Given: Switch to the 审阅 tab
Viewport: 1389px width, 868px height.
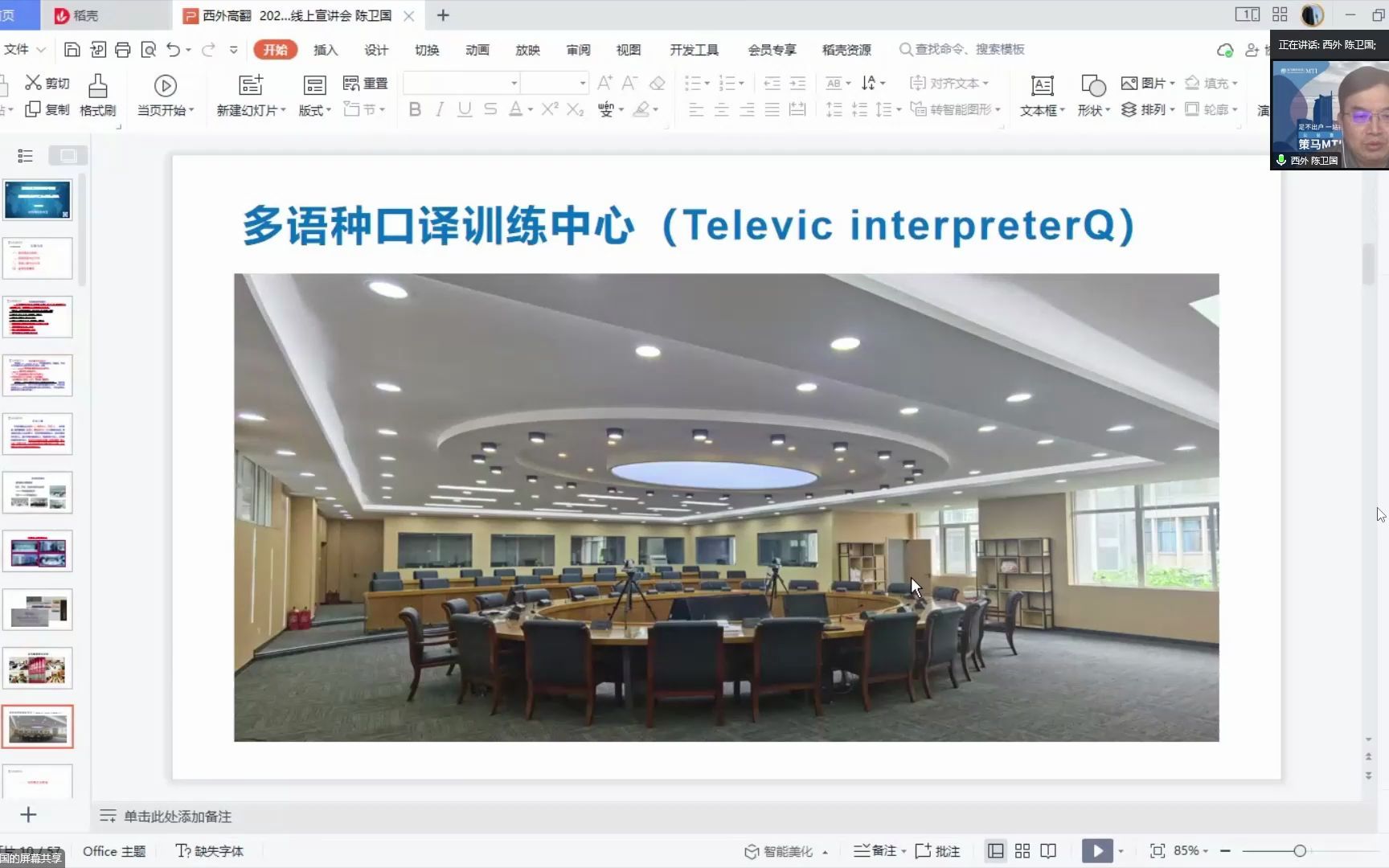Looking at the screenshot, I should coord(579,50).
